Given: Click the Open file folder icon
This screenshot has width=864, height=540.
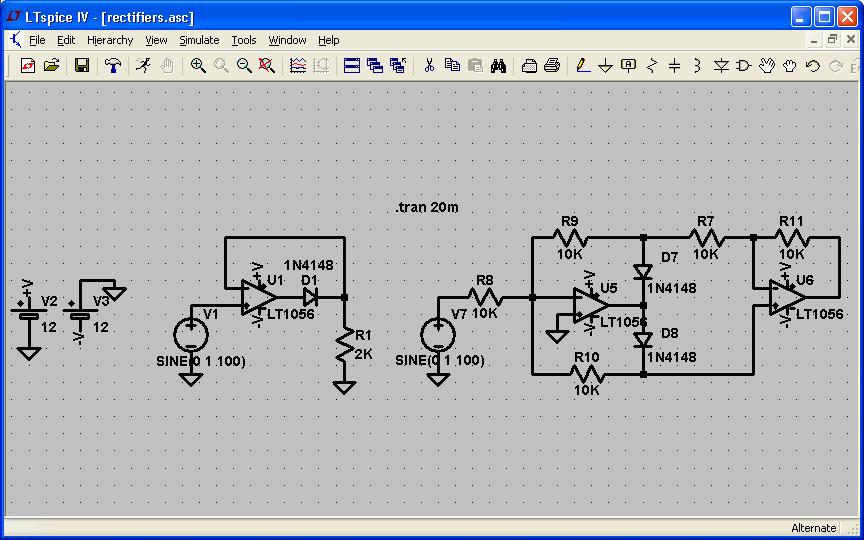Looking at the screenshot, I should [51, 66].
